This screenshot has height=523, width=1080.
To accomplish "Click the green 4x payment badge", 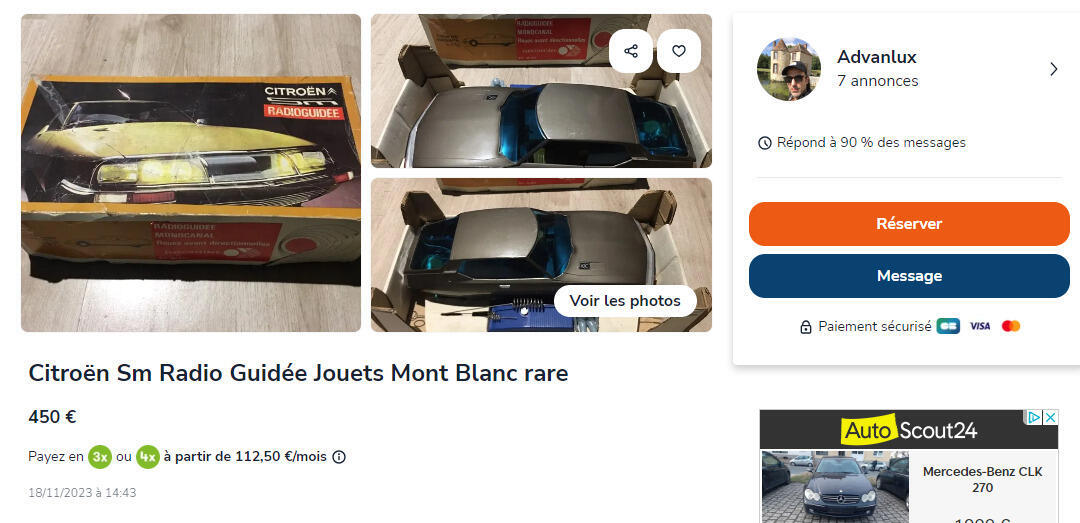I will tap(147, 457).
